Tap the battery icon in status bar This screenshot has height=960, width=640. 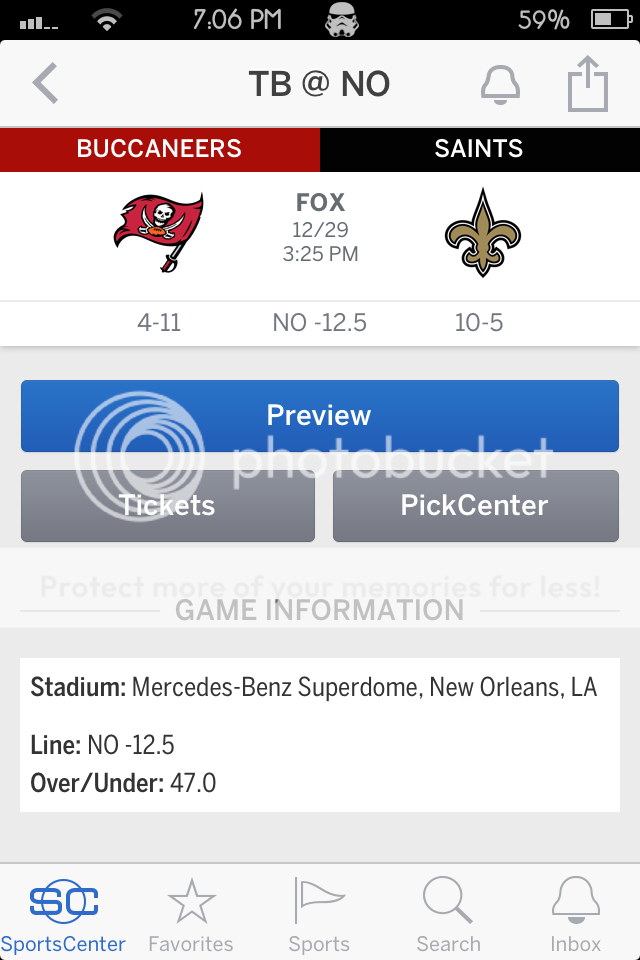(x=611, y=20)
